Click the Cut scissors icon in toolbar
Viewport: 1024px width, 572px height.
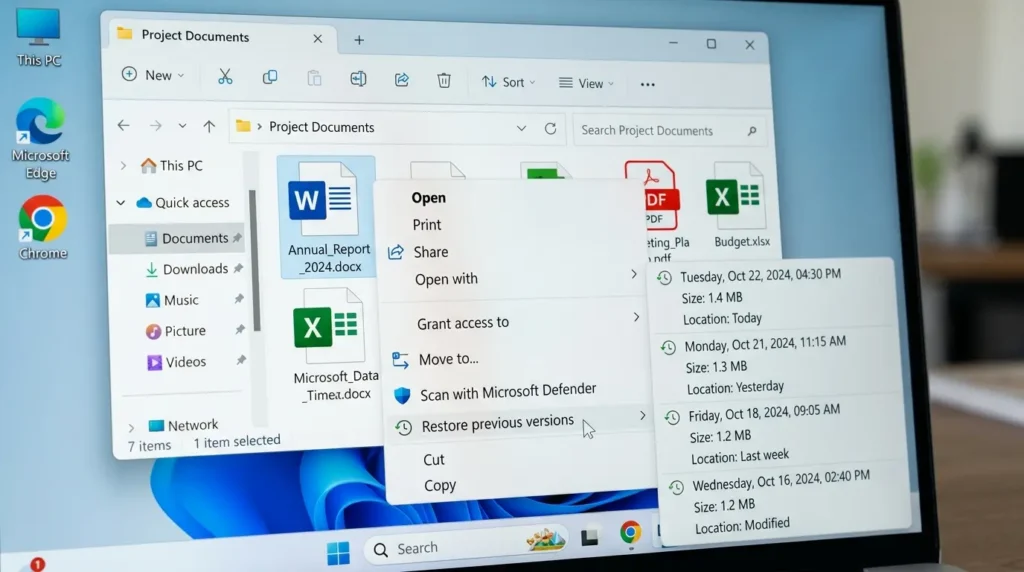click(225, 77)
